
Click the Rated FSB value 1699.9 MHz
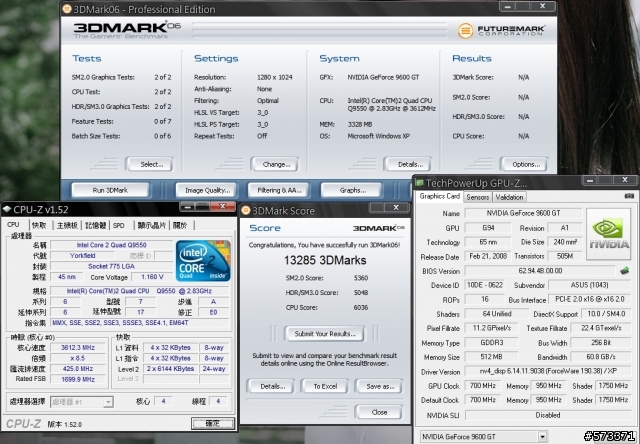[78, 379]
